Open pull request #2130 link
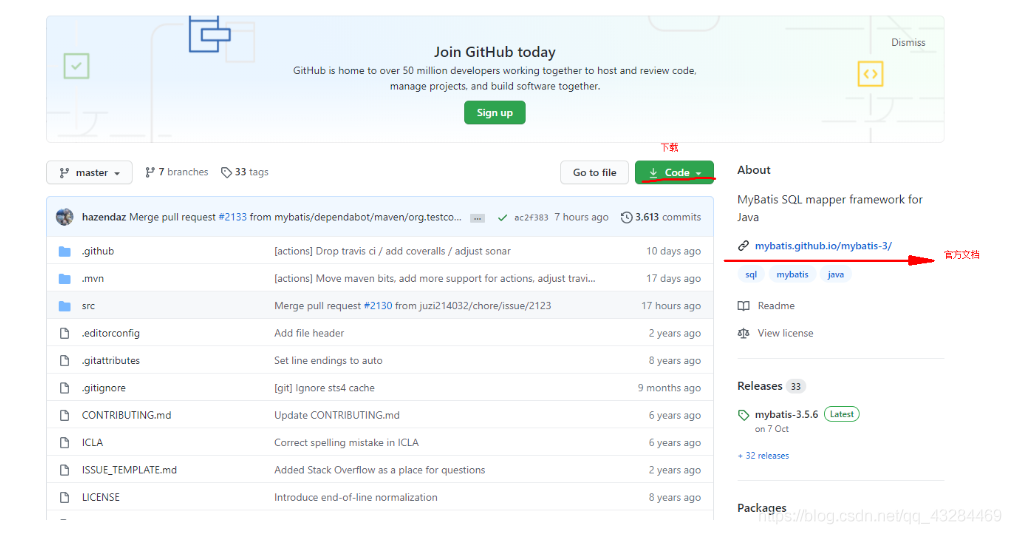The height and width of the screenshot is (534, 1011). [x=378, y=306]
